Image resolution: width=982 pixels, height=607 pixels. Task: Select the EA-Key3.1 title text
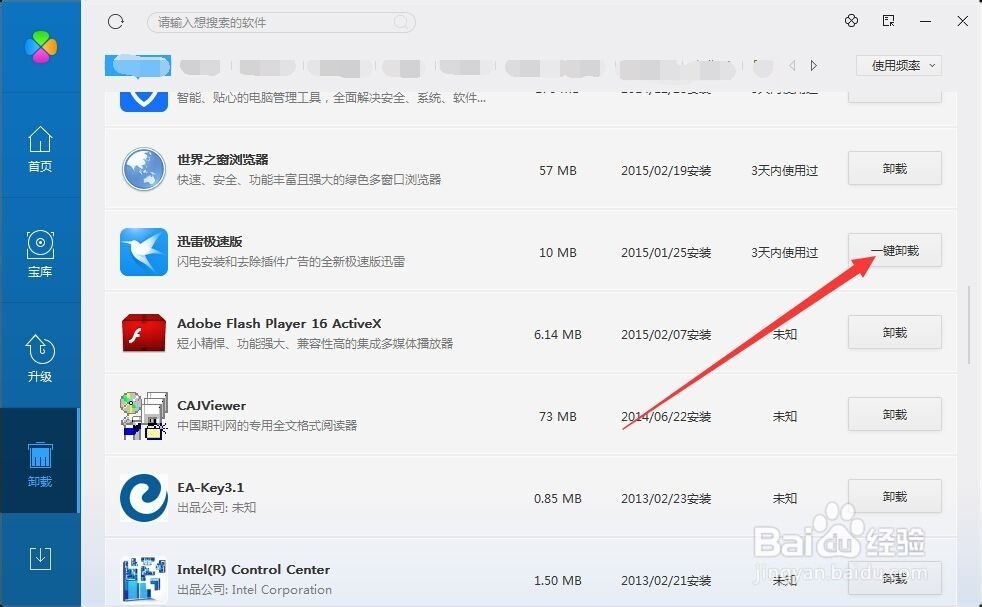(x=210, y=488)
